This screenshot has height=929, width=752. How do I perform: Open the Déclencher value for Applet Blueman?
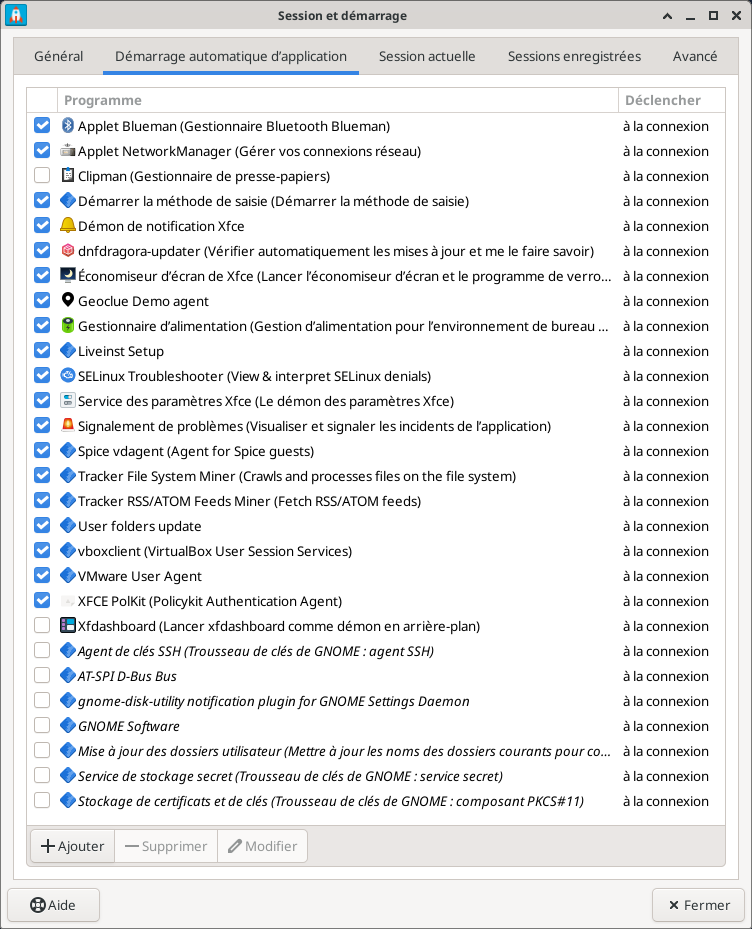[x=665, y=126]
